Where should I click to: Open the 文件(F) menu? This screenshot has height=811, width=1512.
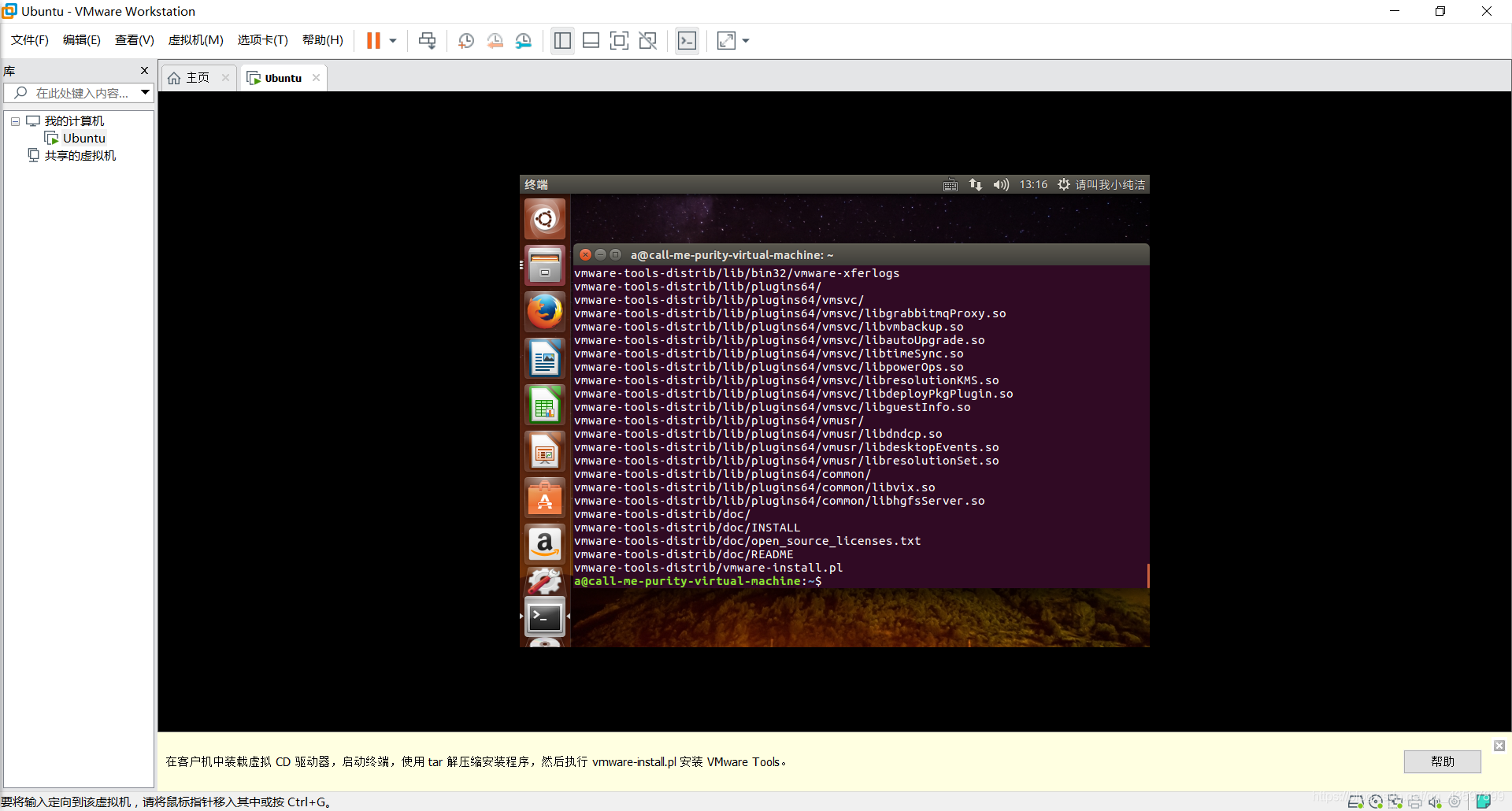pyautogui.click(x=30, y=40)
